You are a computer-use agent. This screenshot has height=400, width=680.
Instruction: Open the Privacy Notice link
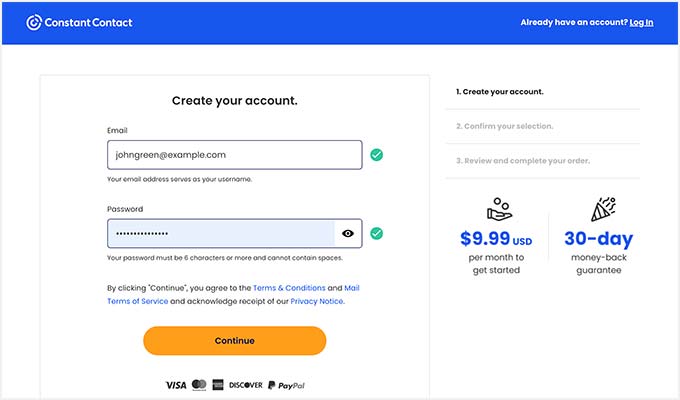click(x=317, y=301)
